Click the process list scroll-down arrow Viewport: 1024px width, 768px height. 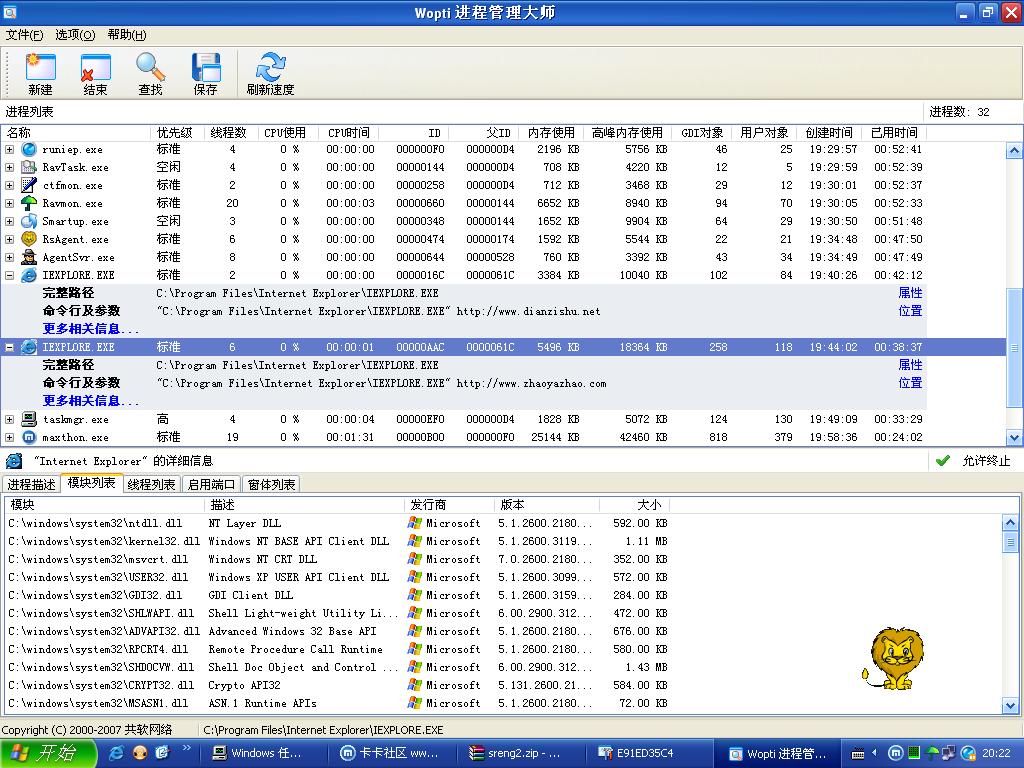tap(1014, 438)
